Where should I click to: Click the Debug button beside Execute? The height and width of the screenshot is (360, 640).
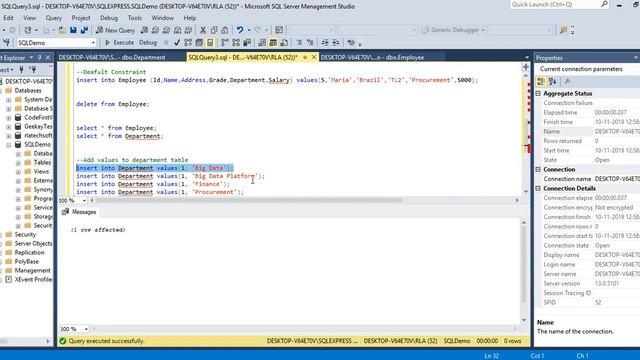pyautogui.click(x=148, y=42)
